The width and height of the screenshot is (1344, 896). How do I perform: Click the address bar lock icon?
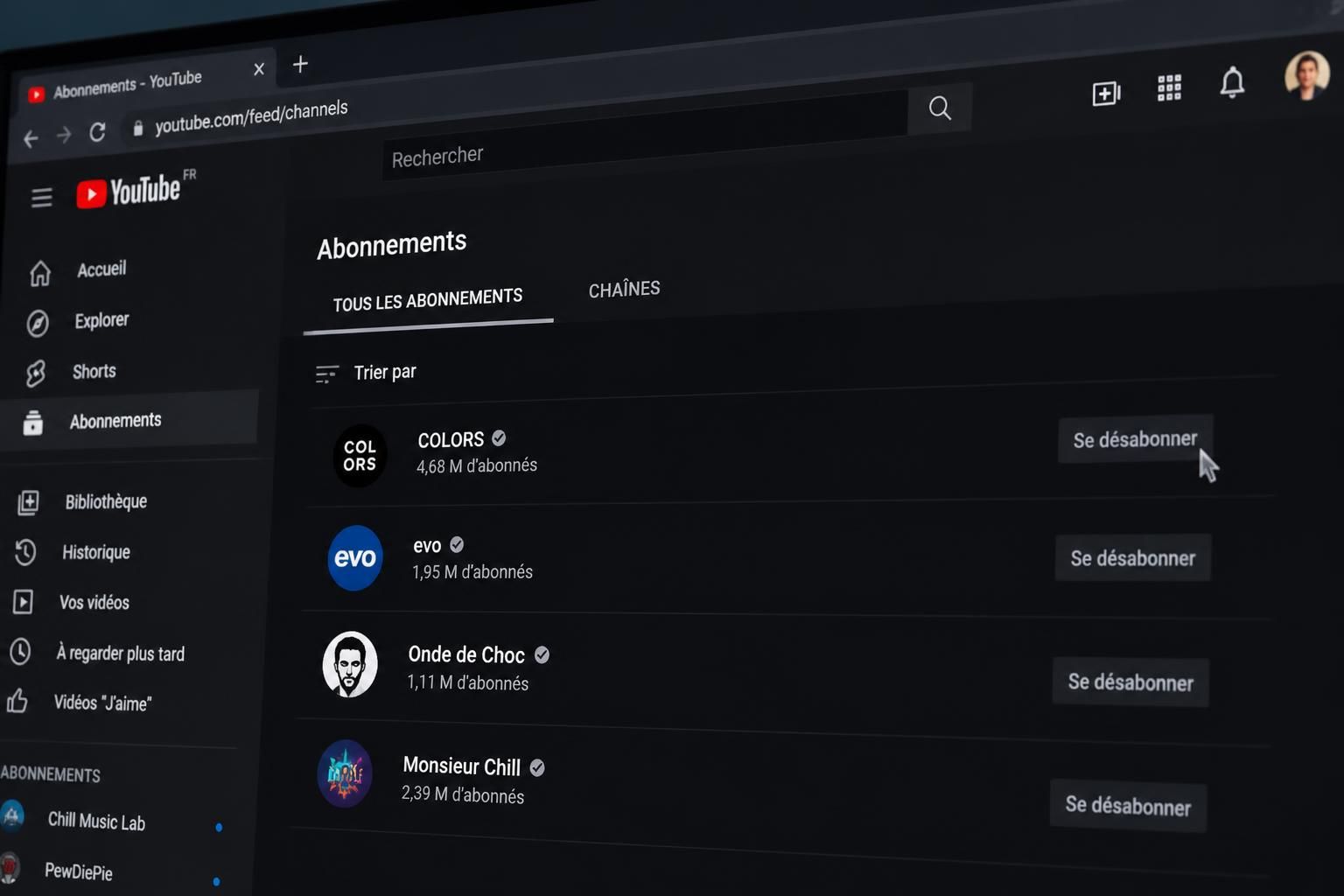pyautogui.click(x=137, y=128)
